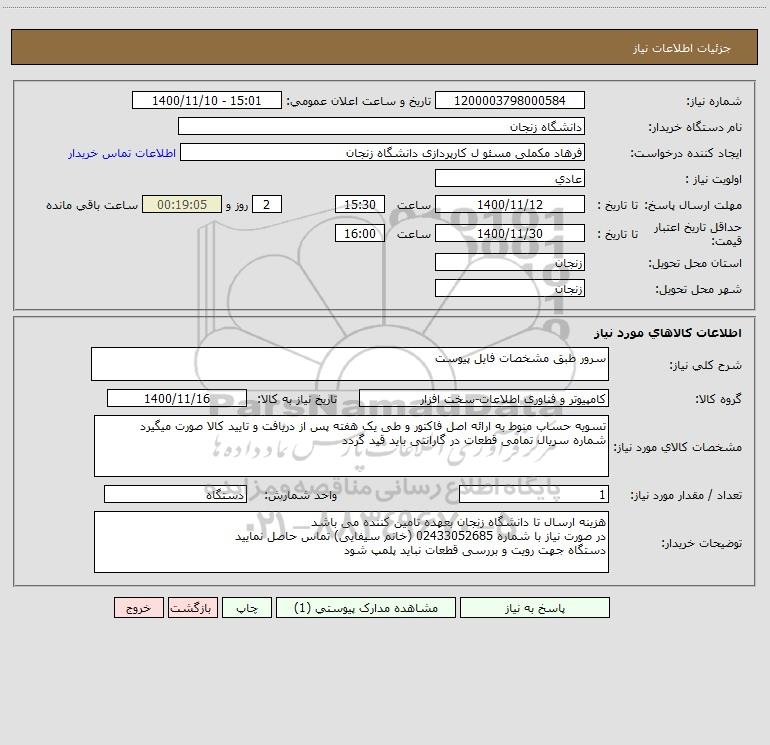Click the deadline time field 15:30
Screen dimensions: 770x745
point(359,204)
